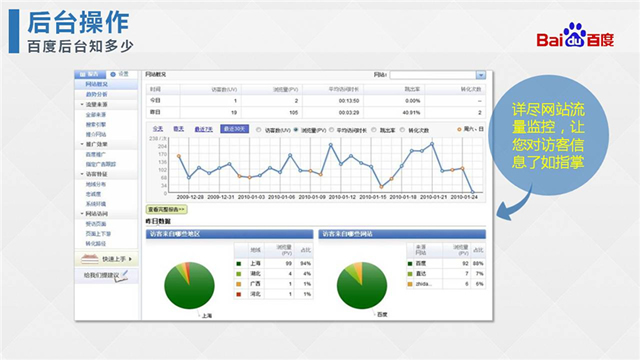640x360 pixels.
Task: Click the 快速上手 book icon
Action: click(90, 259)
